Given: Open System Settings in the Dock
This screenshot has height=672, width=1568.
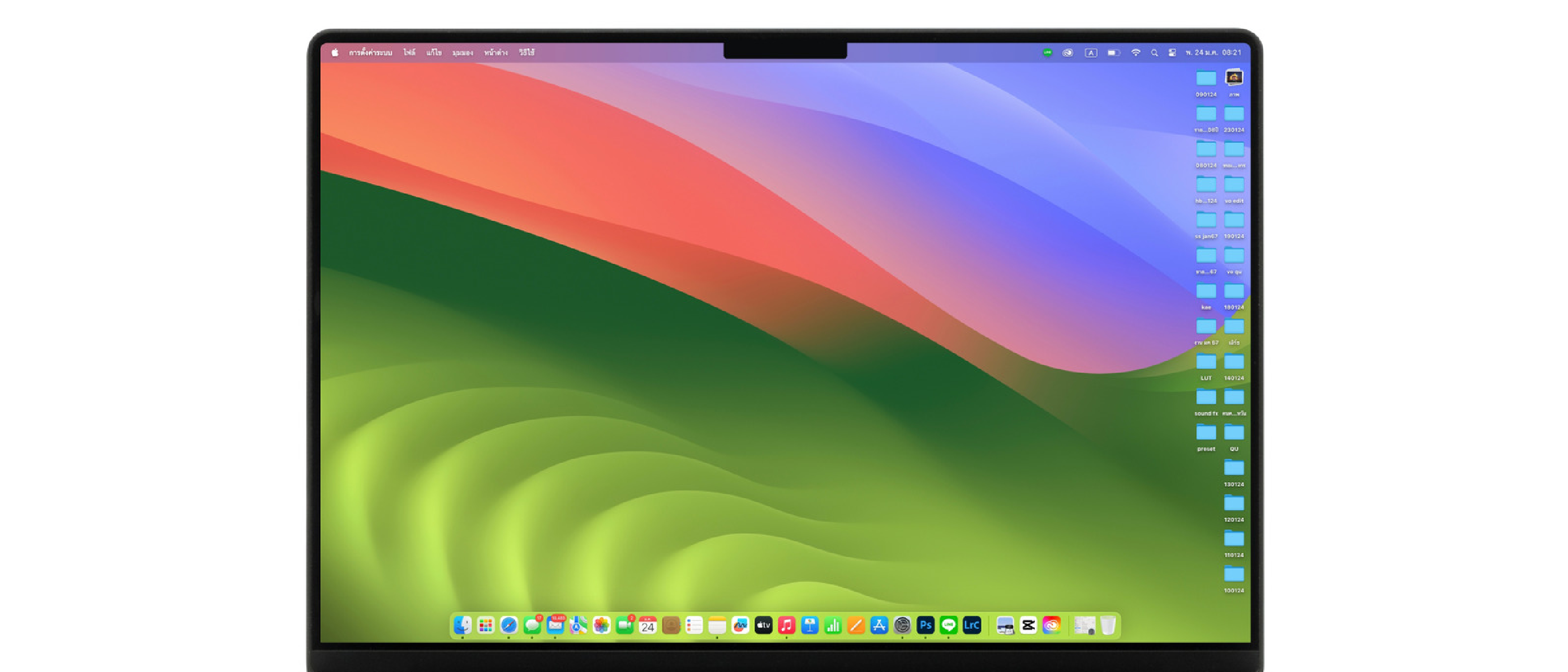Looking at the screenshot, I should pos(902,625).
